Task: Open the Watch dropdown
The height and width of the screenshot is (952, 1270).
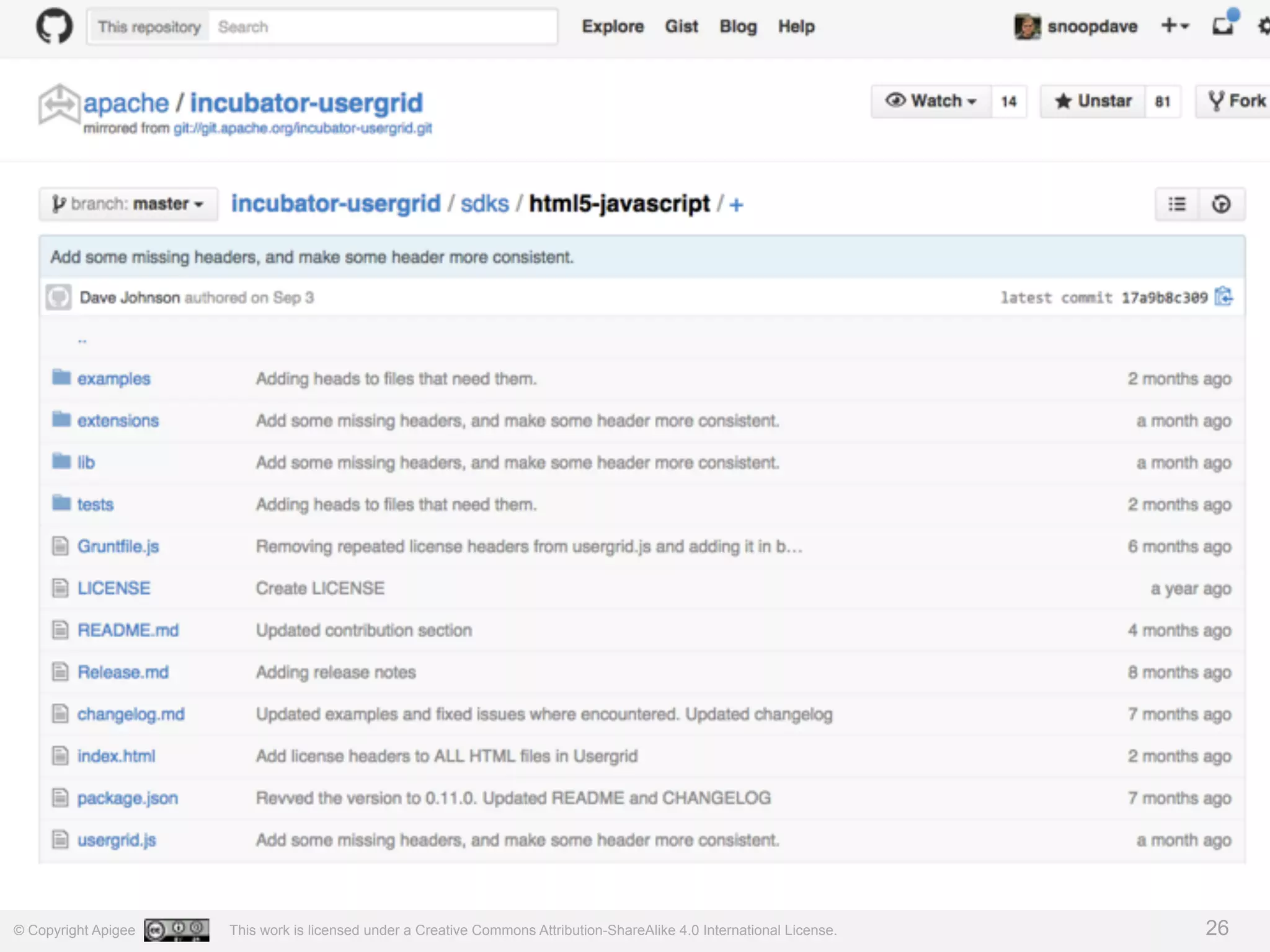Action: [931, 100]
